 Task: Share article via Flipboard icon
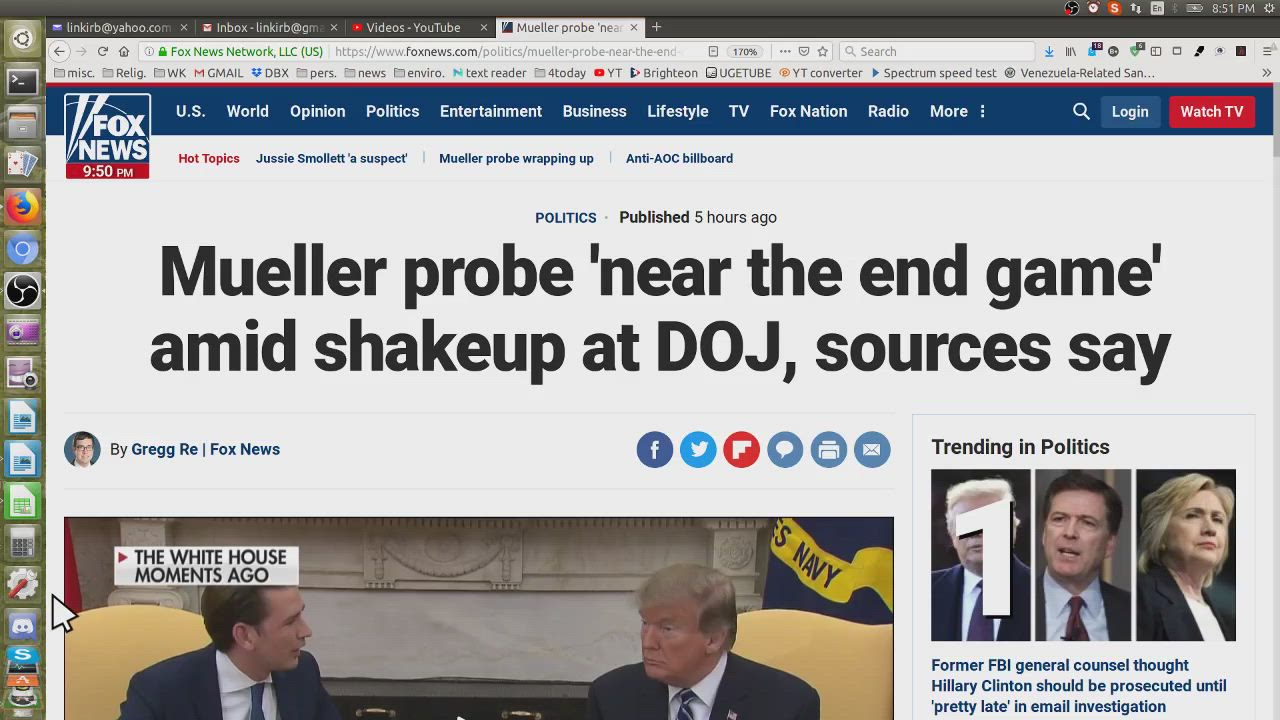tap(742, 450)
